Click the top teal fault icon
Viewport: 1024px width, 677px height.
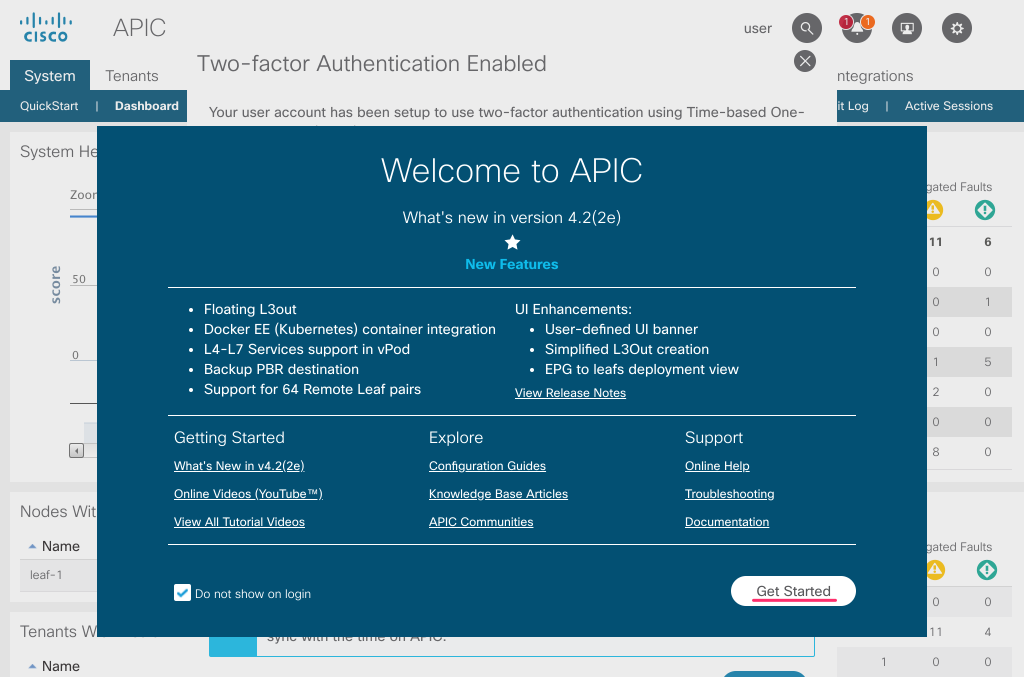coord(985,210)
